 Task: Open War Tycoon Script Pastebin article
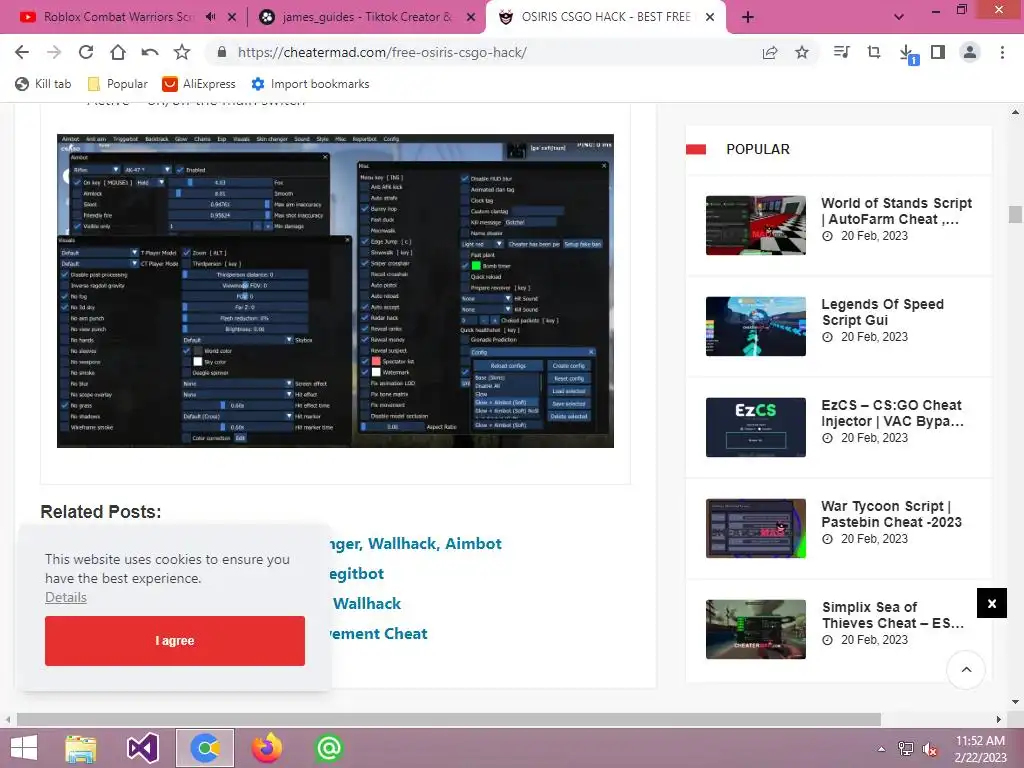891,514
